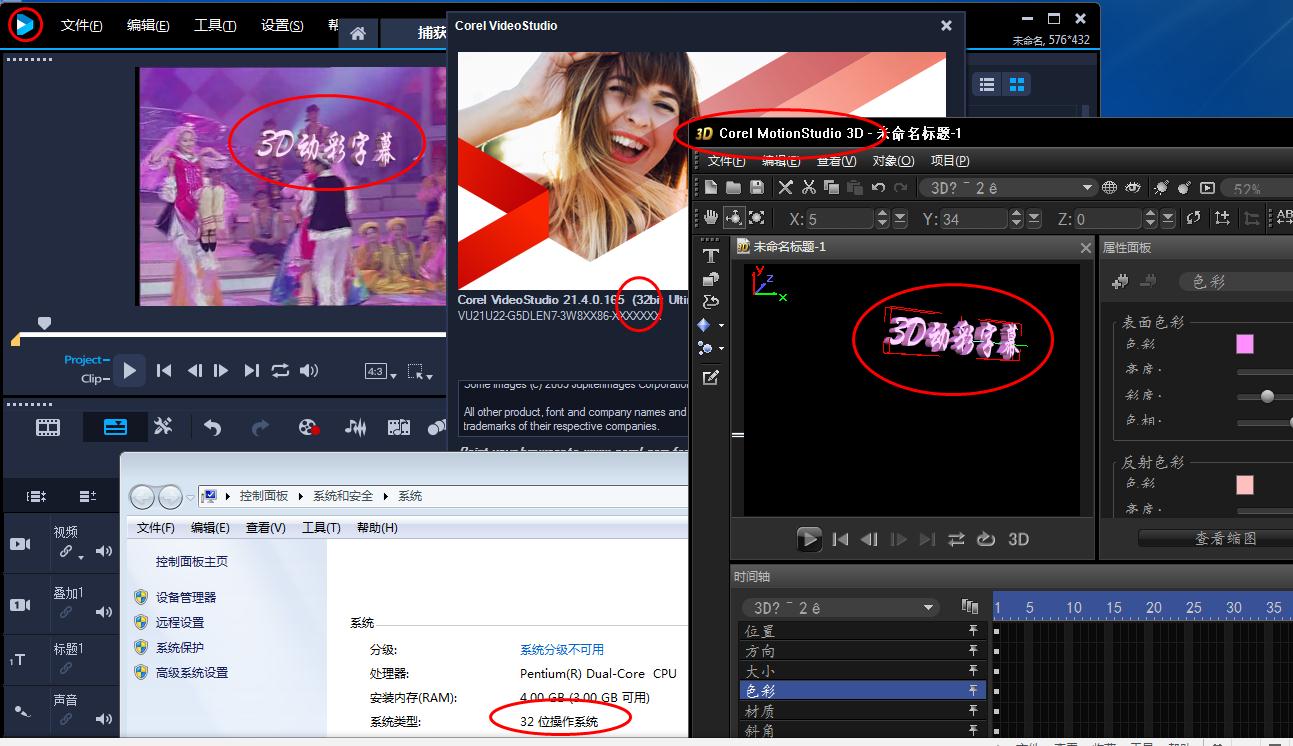This screenshot has width=1293, height=746.
Task: Expand the particle tool dropdown arrow
Action: click(x=721, y=349)
